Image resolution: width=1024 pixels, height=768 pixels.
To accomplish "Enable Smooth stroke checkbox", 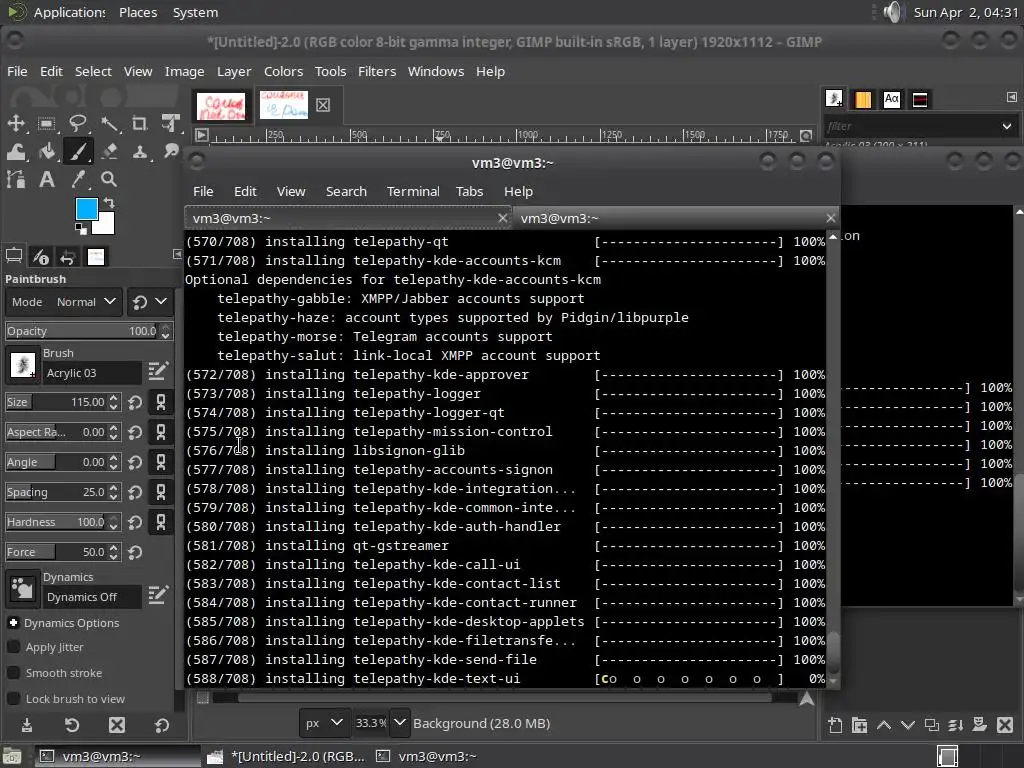I will [13, 673].
